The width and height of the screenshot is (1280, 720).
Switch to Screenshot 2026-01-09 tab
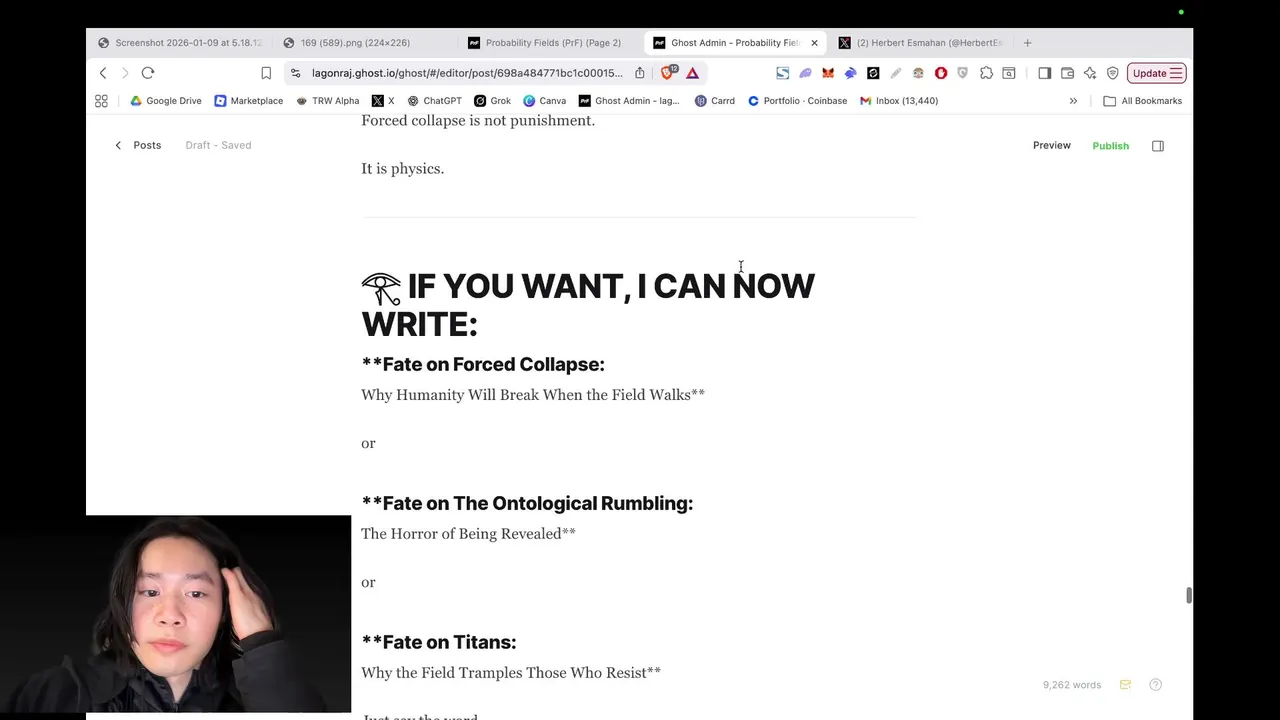click(x=180, y=43)
